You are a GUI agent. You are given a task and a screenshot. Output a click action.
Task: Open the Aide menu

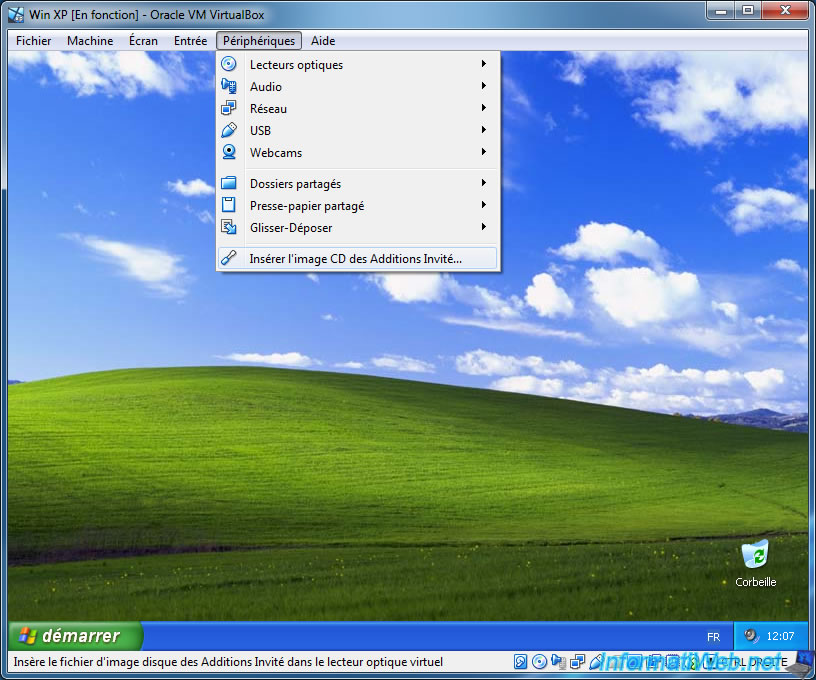point(323,41)
